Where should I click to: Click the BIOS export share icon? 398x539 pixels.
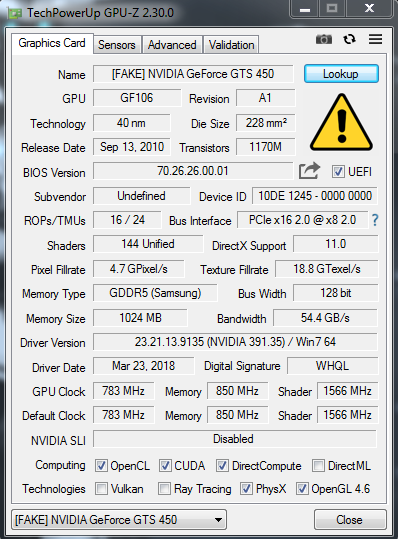309,171
